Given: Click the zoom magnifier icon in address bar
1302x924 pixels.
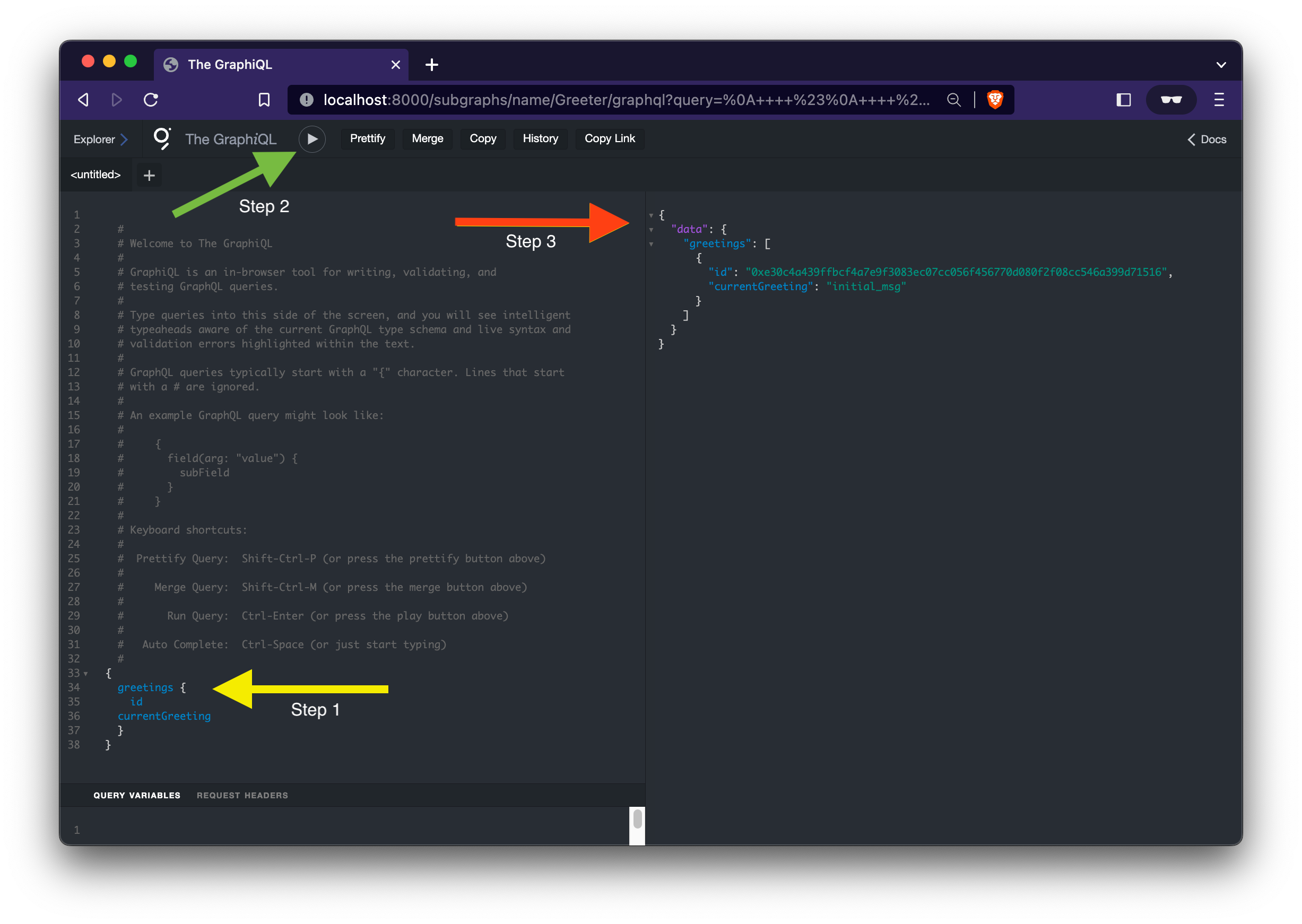Looking at the screenshot, I should (954, 100).
